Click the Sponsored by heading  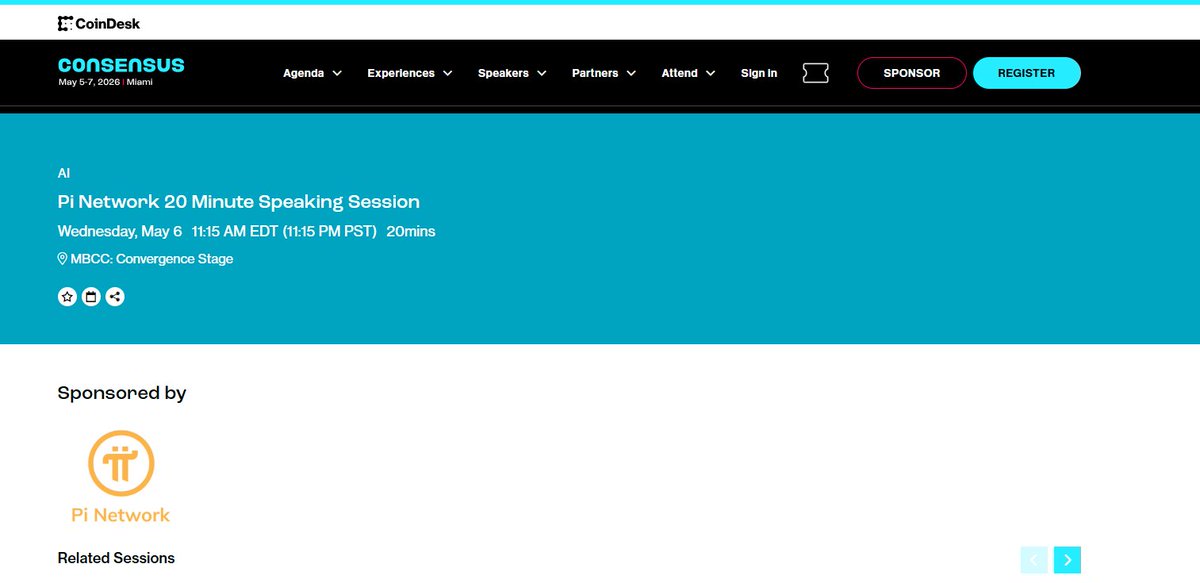pyautogui.click(x=122, y=393)
